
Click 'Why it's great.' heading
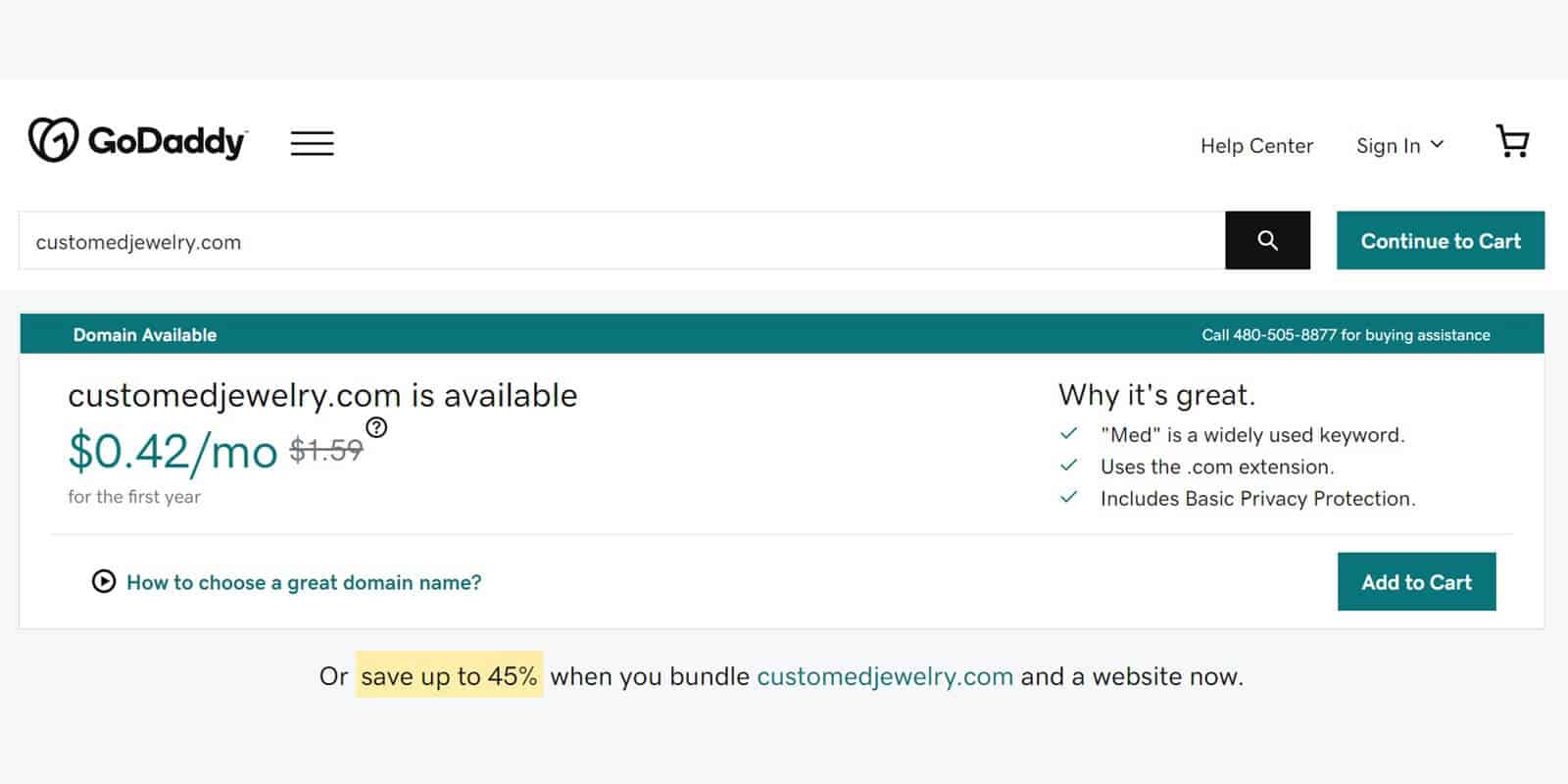click(x=1156, y=395)
